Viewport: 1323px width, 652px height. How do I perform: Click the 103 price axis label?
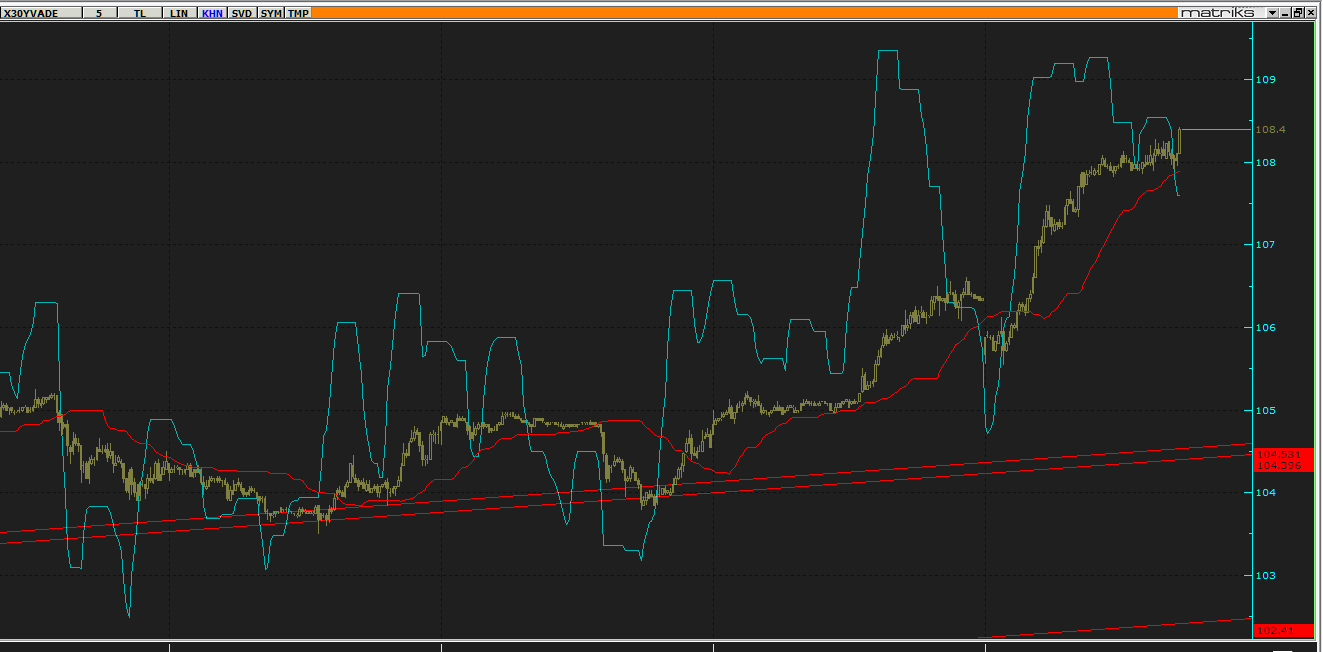point(1266,576)
